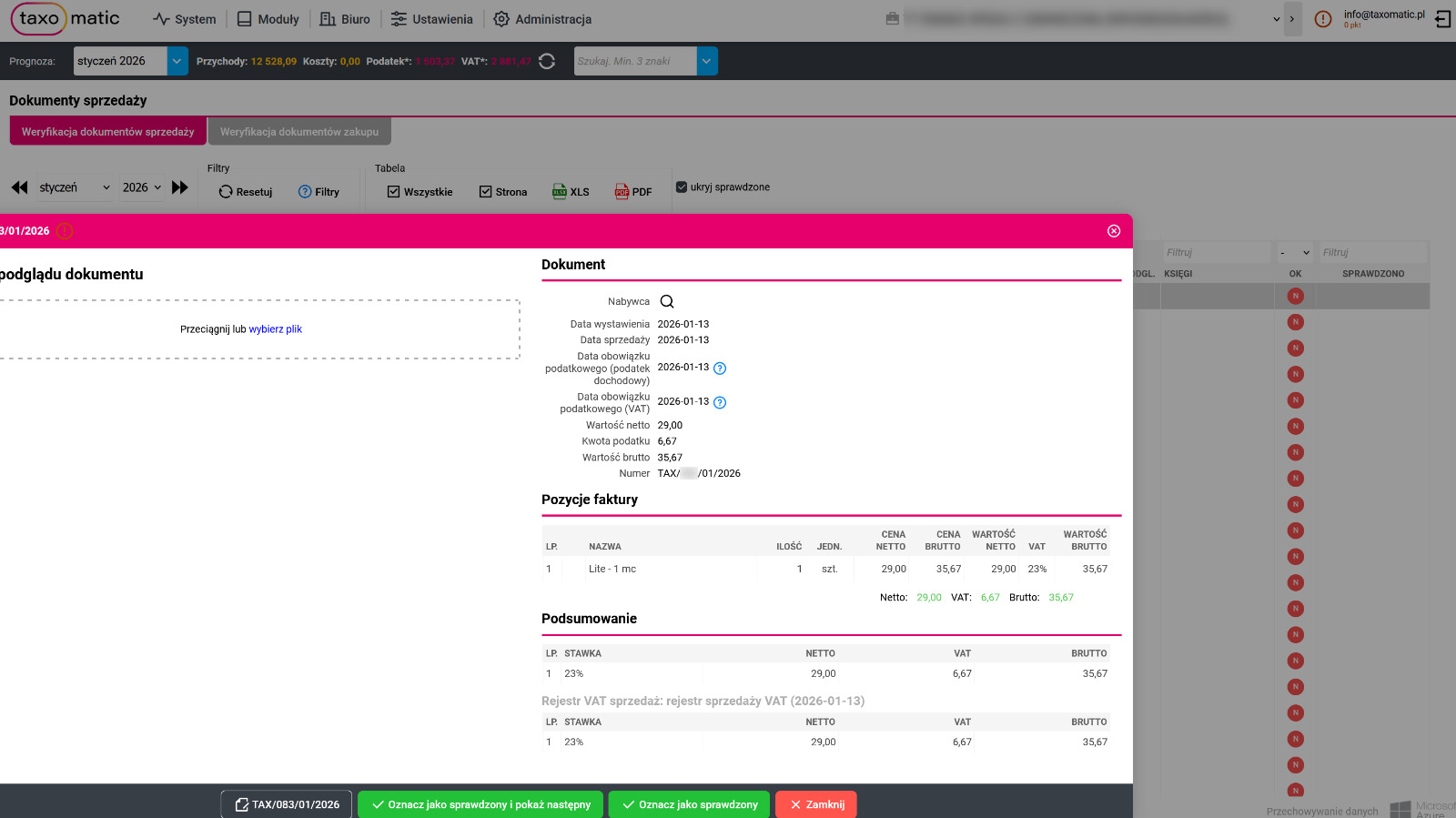Open help for VAT tax obligation date

720,402
